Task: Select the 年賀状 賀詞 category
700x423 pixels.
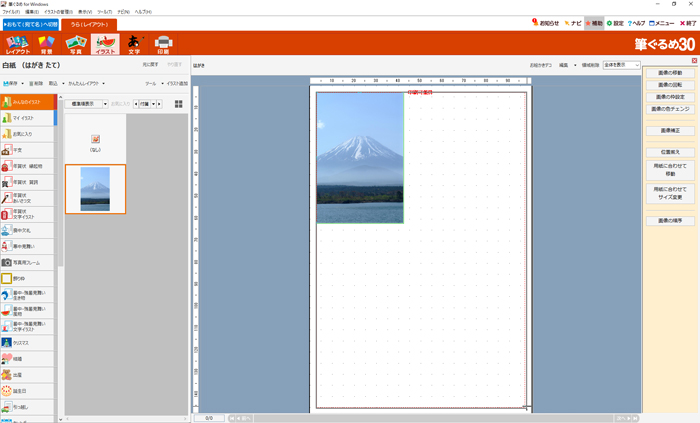Action: (27, 183)
